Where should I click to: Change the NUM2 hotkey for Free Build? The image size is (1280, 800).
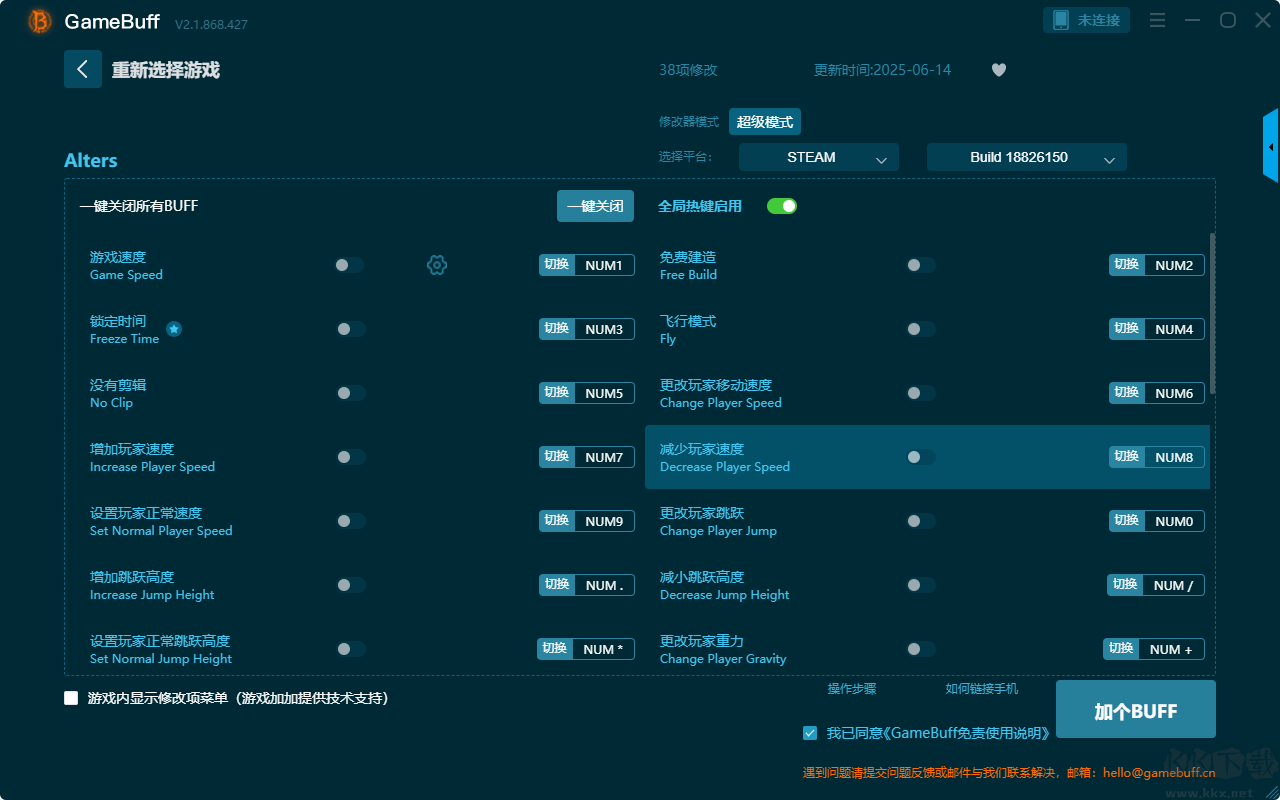pyautogui.click(x=1174, y=265)
